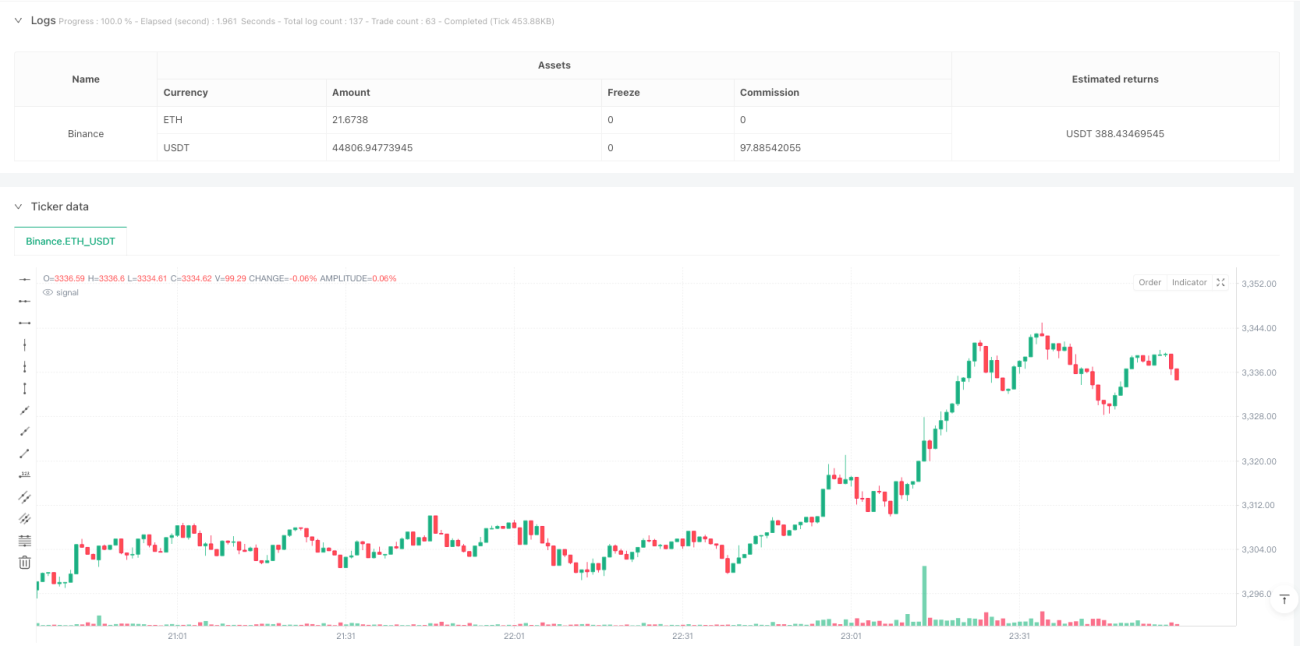This screenshot has width=1300, height=646.
Task: Select the Fibonacci lines drawing tool
Action: 25,541
